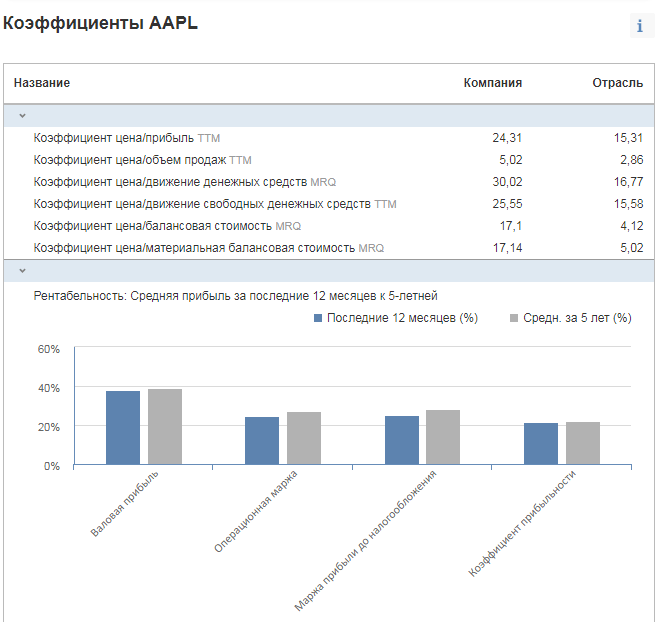Collapse the profitability chart section chevron
The height and width of the screenshot is (622, 657).
click(22, 271)
